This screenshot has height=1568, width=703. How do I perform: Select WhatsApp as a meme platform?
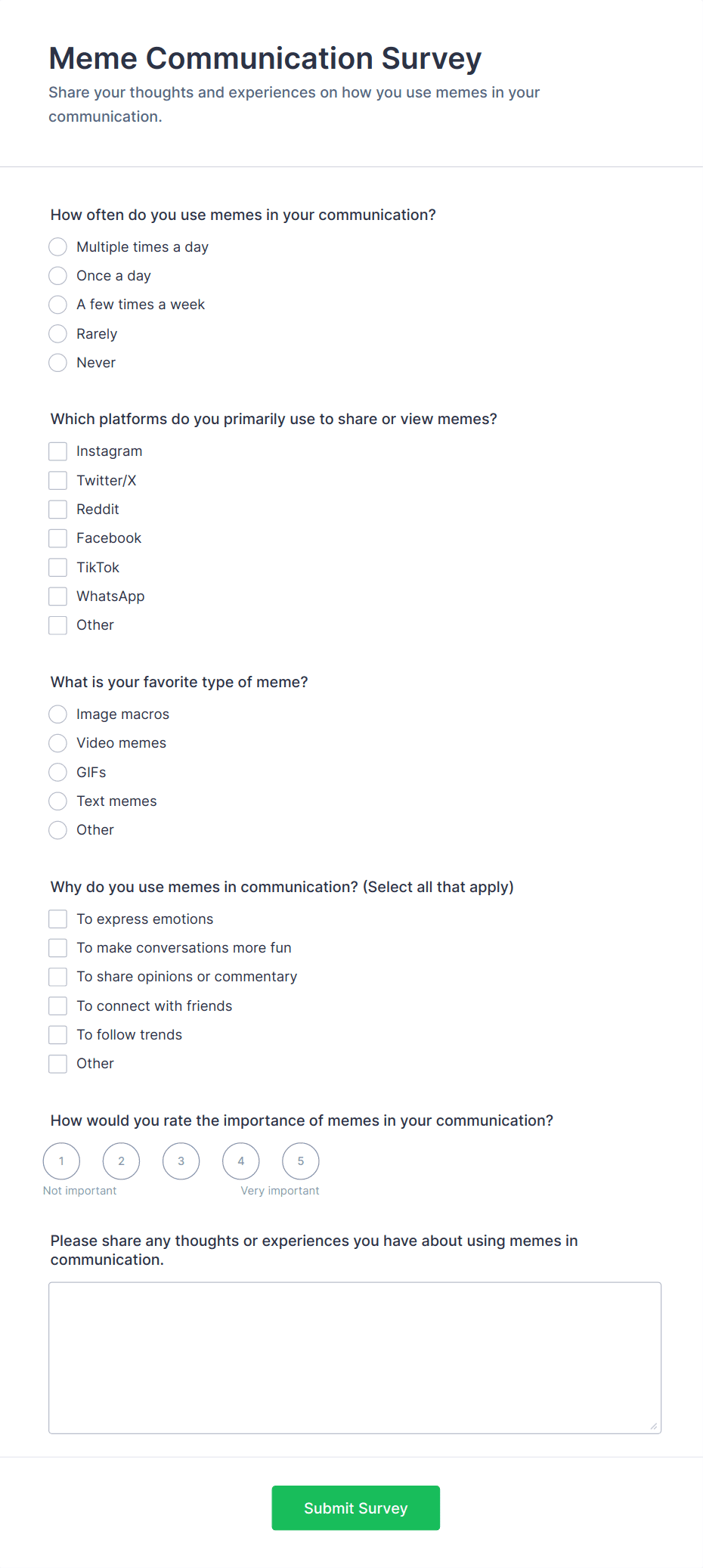pyautogui.click(x=57, y=596)
